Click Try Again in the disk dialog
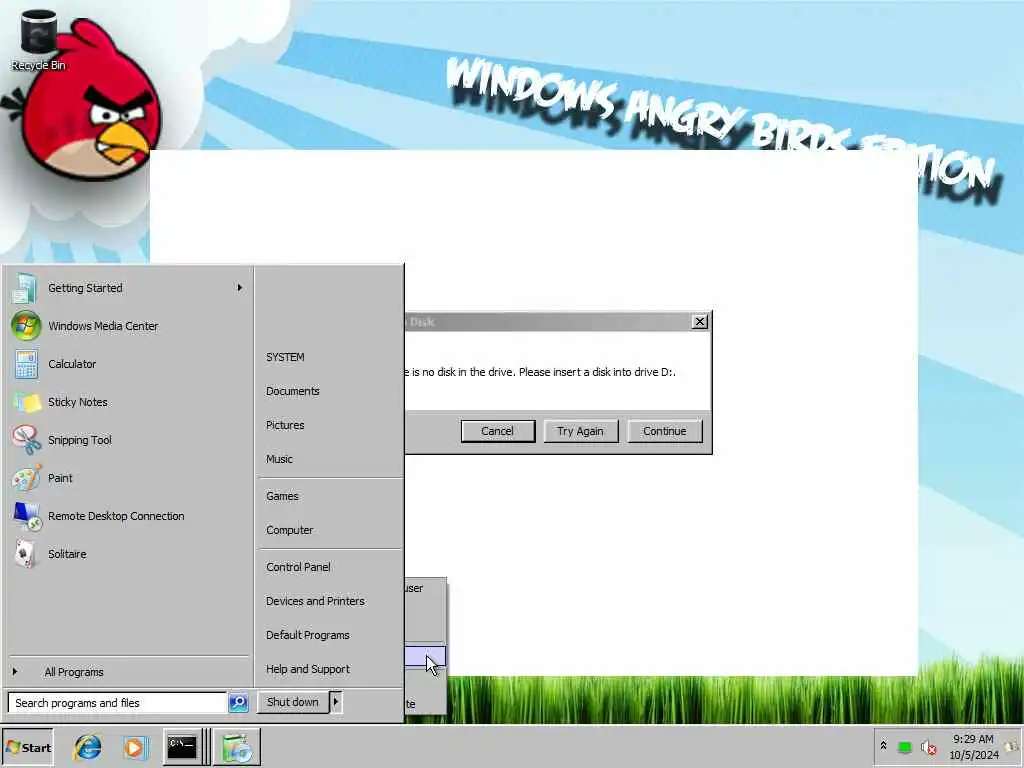 click(x=581, y=431)
